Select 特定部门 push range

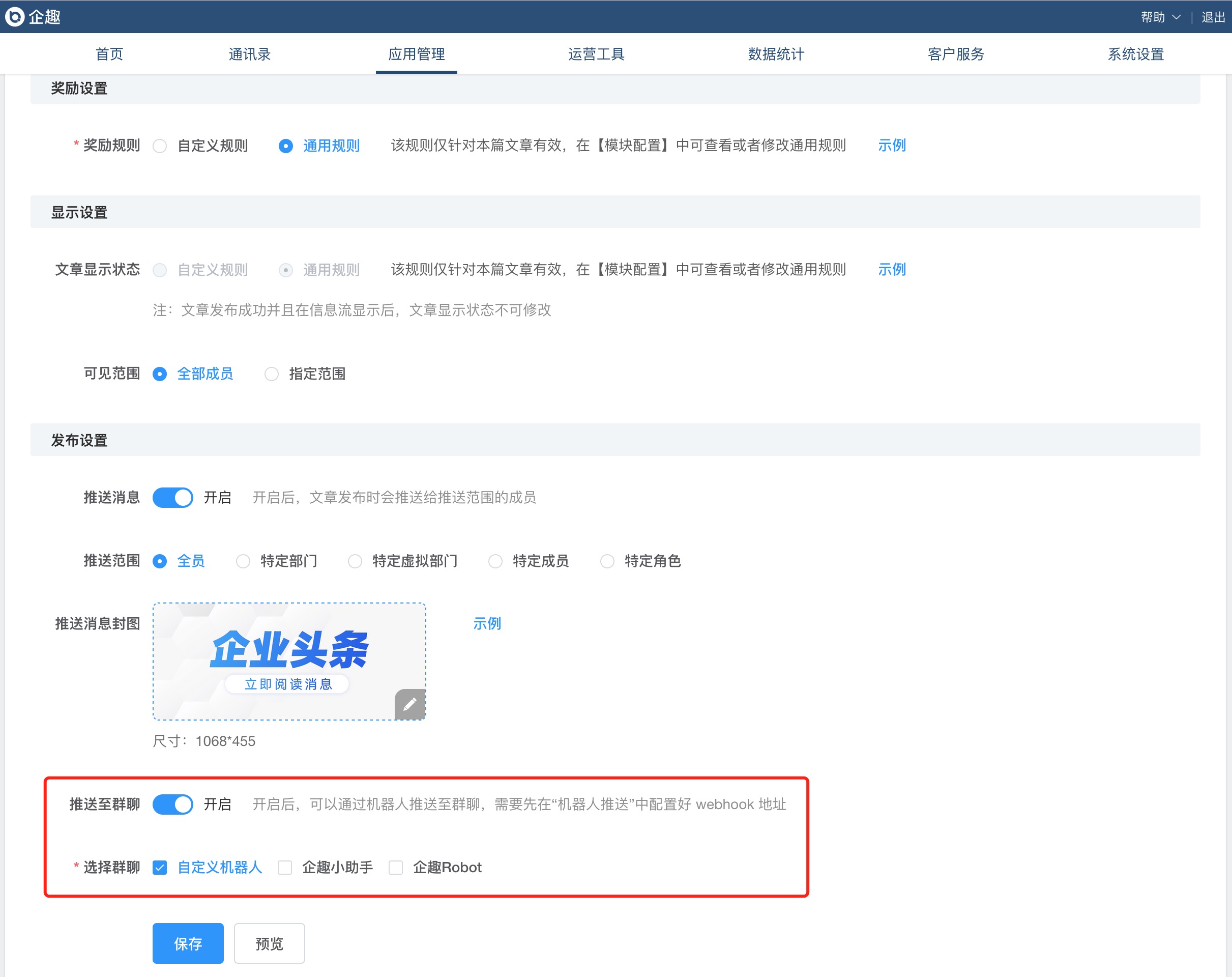[244, 561]
